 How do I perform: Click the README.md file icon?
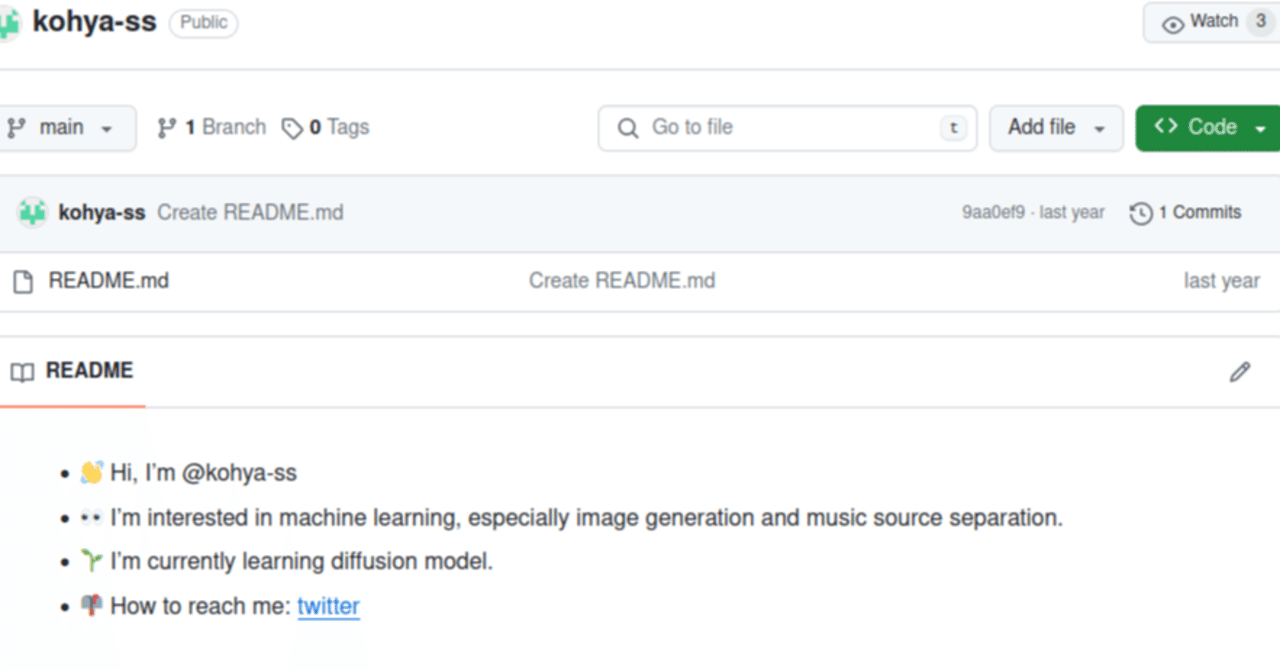click(22, 281)
